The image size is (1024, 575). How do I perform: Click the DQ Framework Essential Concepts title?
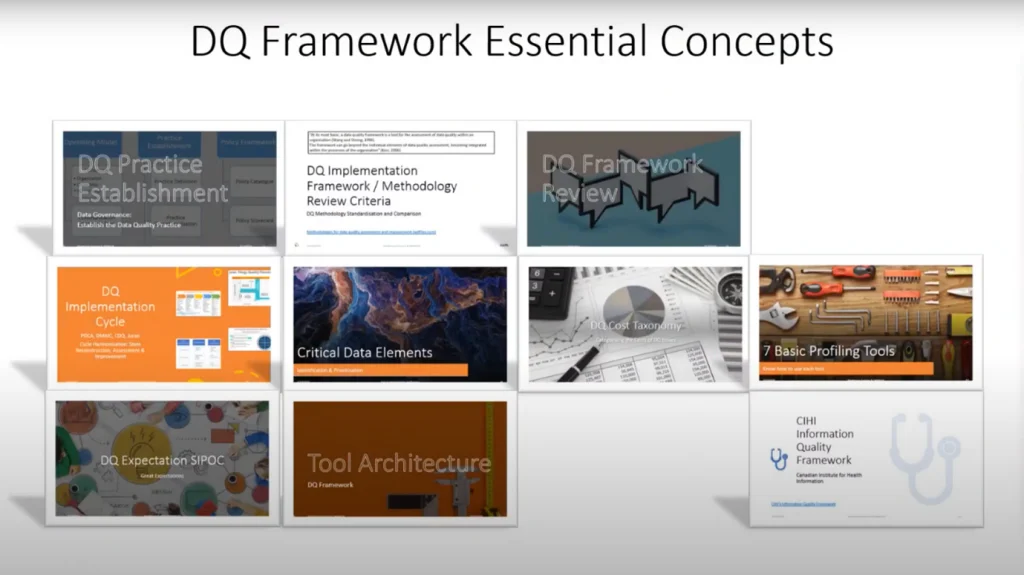coord(512,41)
